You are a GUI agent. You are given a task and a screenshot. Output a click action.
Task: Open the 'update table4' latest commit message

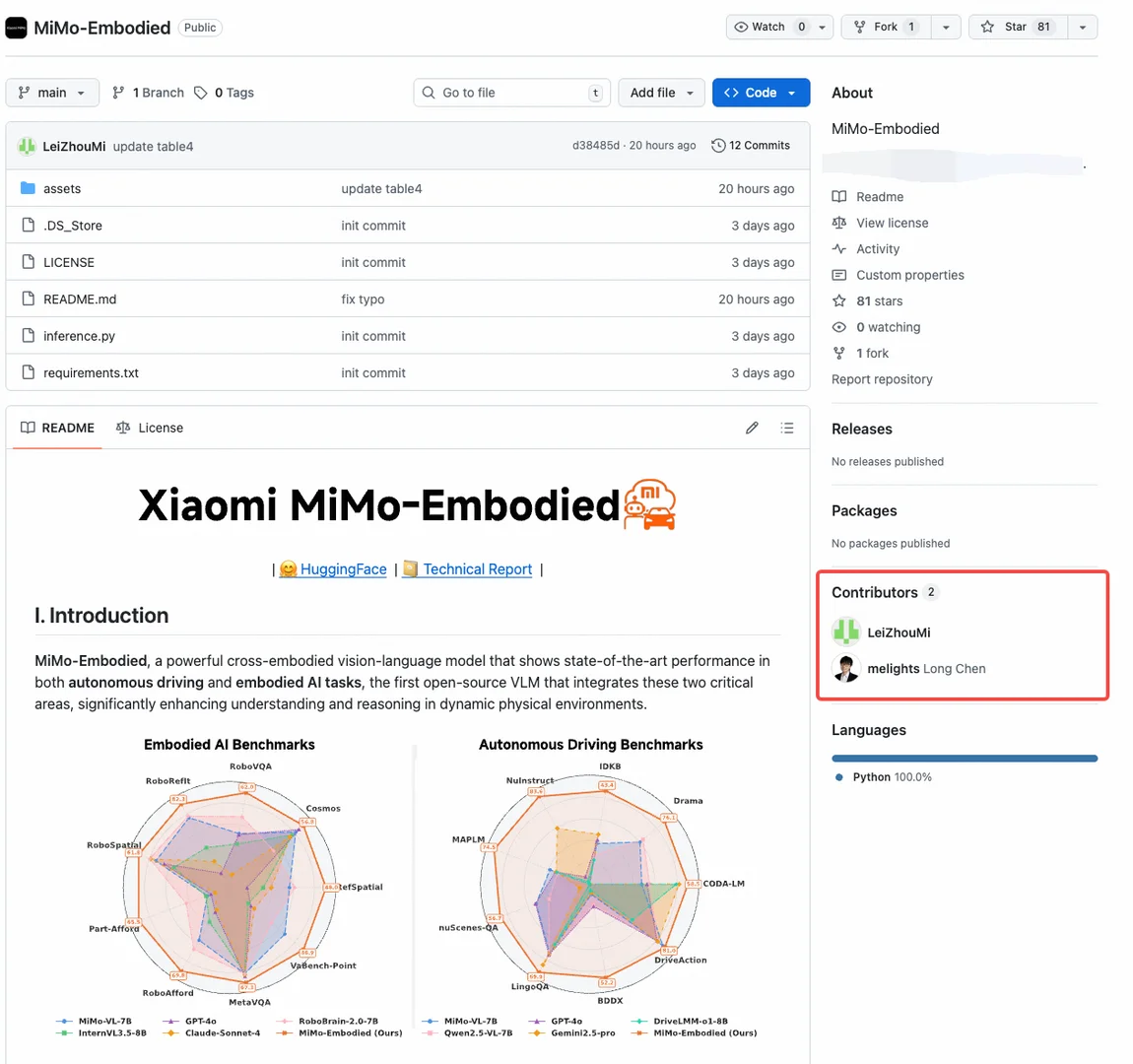[x=153, y=146]
